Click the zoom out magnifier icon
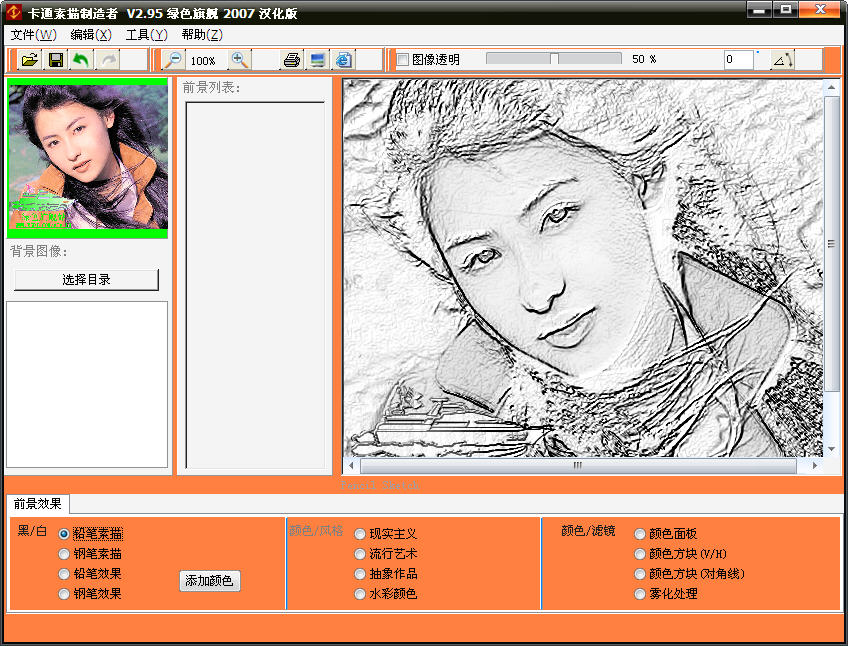848x646 pixels. [174, 60]
